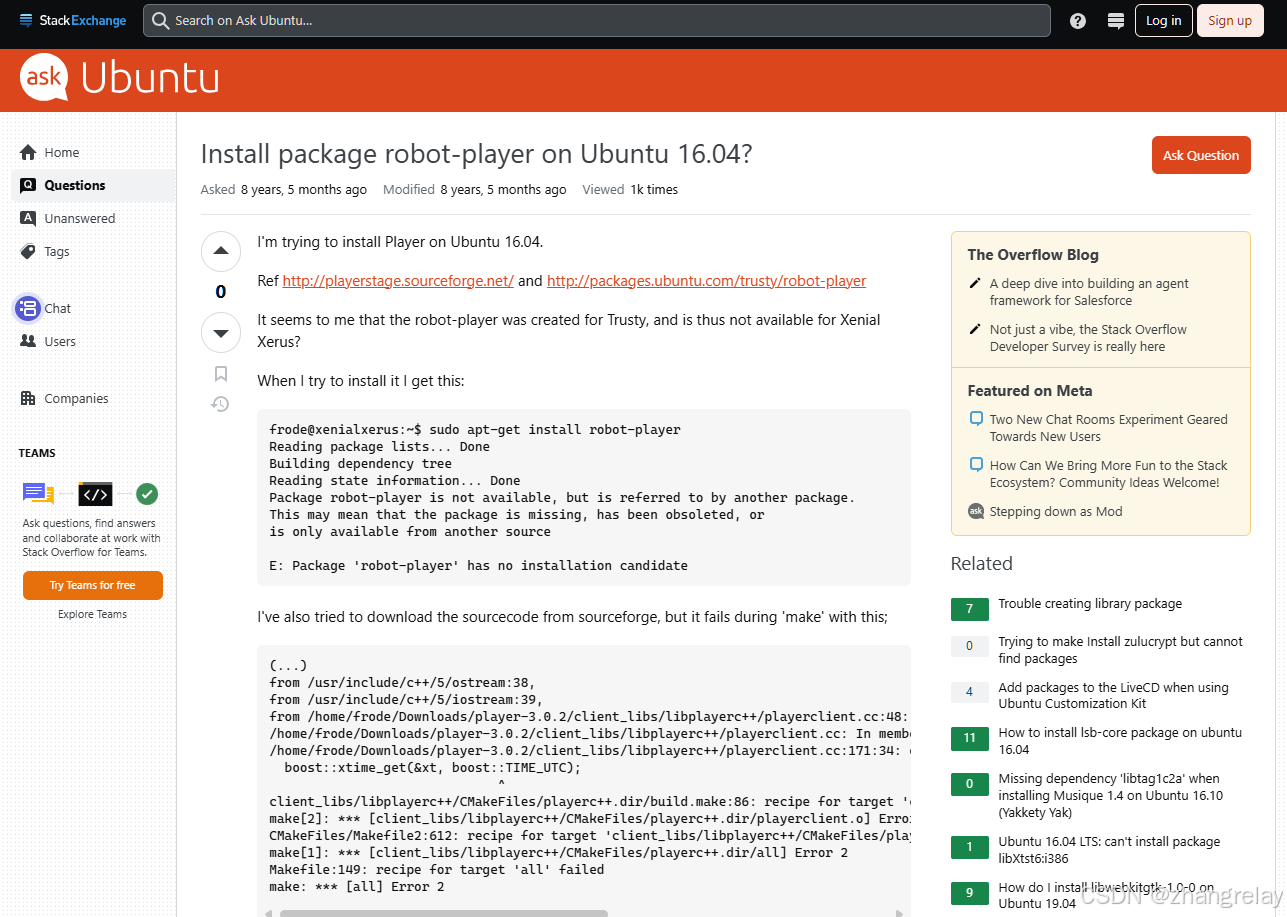
Task: Click the Ask Ubuntu logo
Action: point(119,78)
